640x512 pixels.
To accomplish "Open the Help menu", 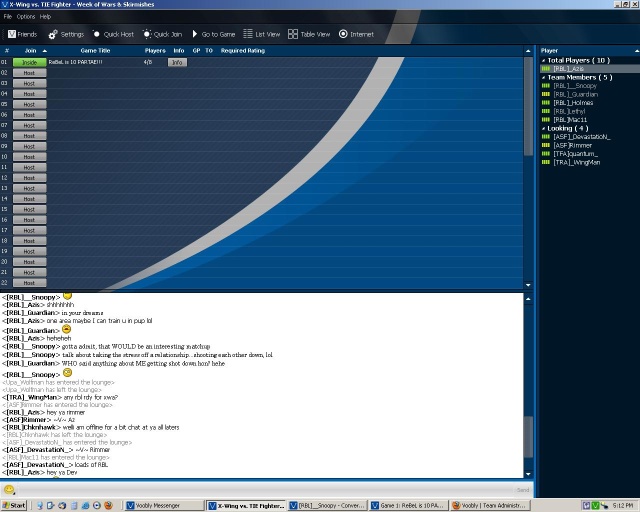I will point(45,17).
